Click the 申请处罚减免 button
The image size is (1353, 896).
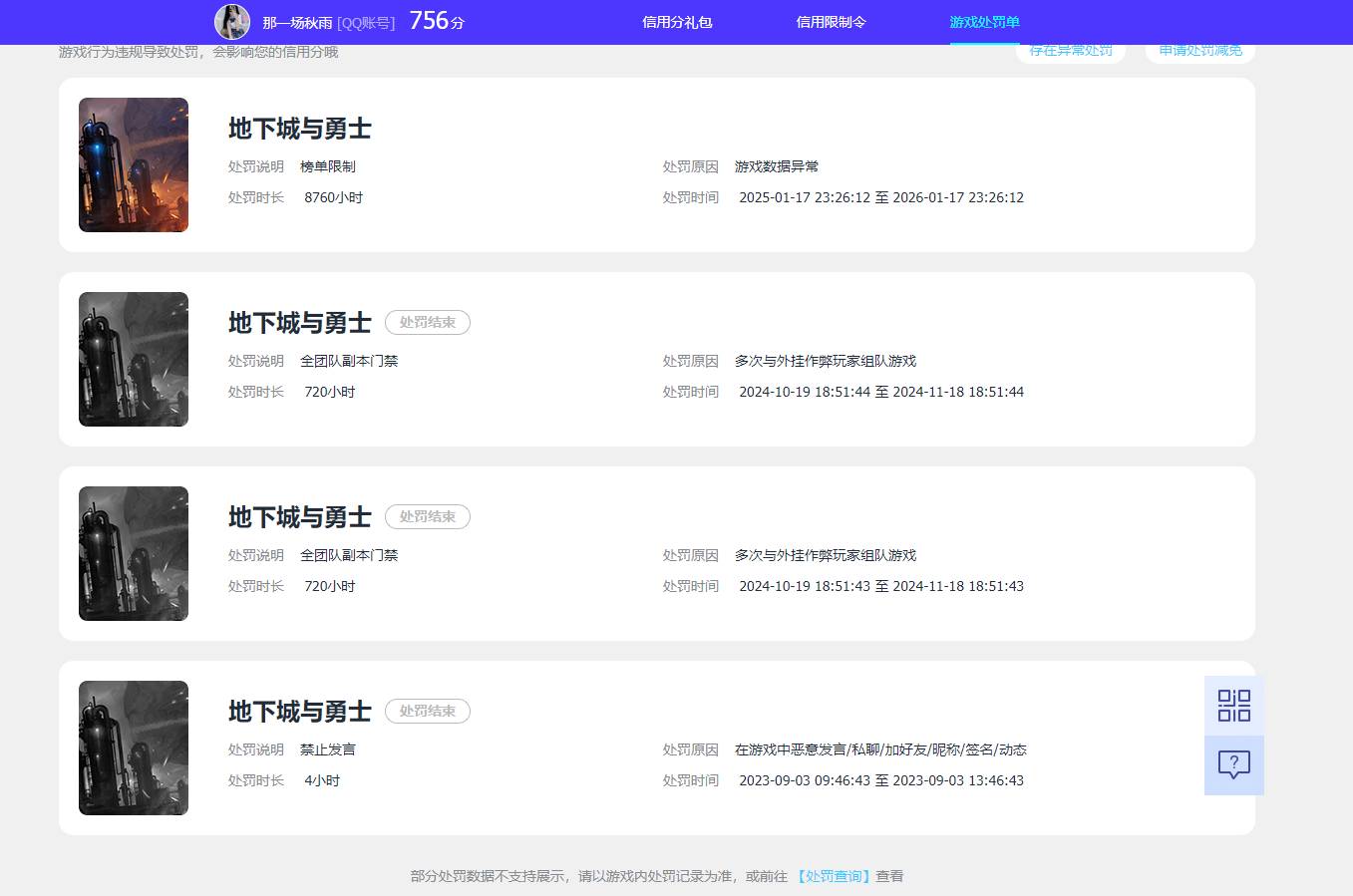pos(1199,52)
